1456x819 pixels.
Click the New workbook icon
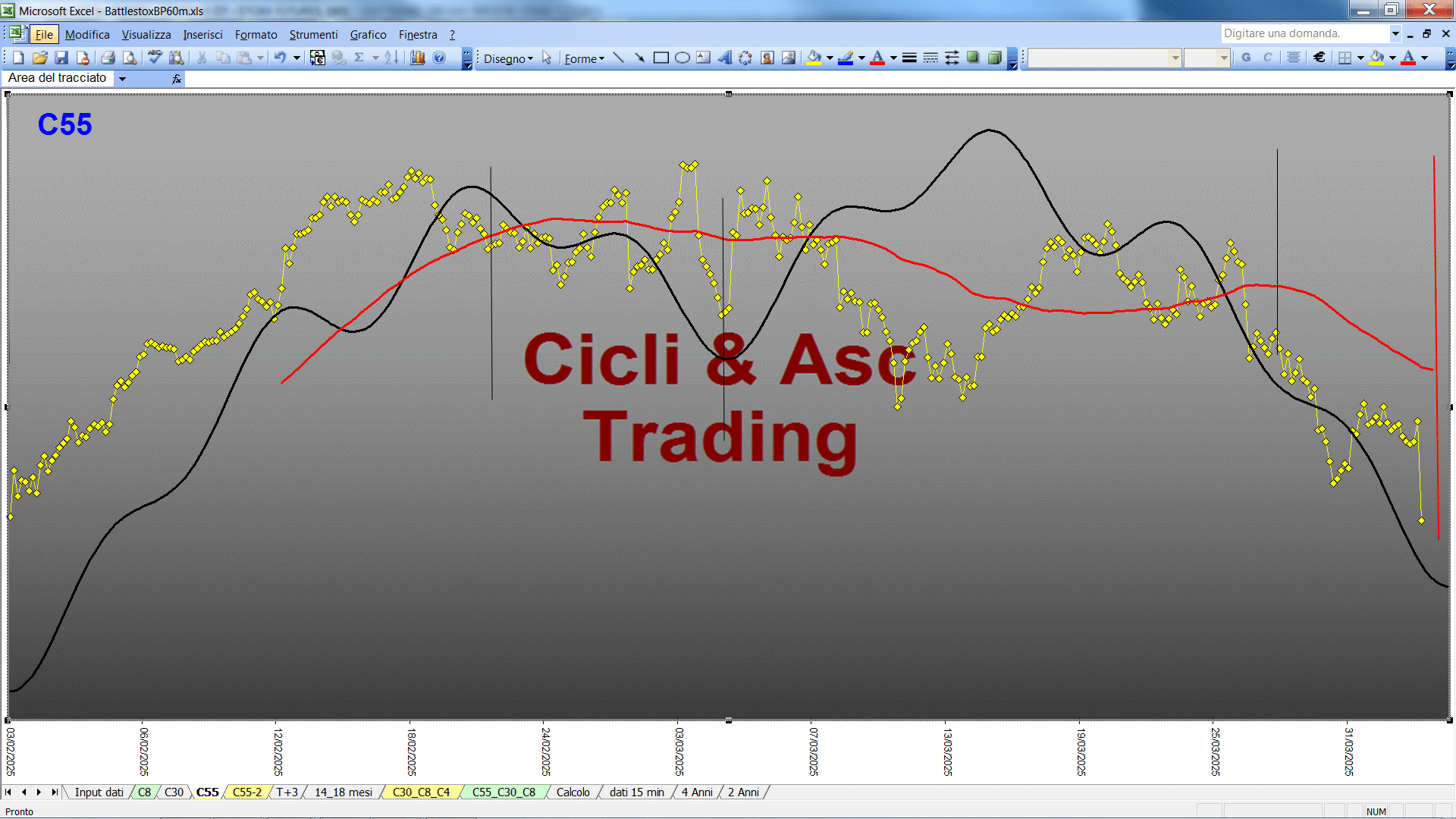[x=19, y=58]
